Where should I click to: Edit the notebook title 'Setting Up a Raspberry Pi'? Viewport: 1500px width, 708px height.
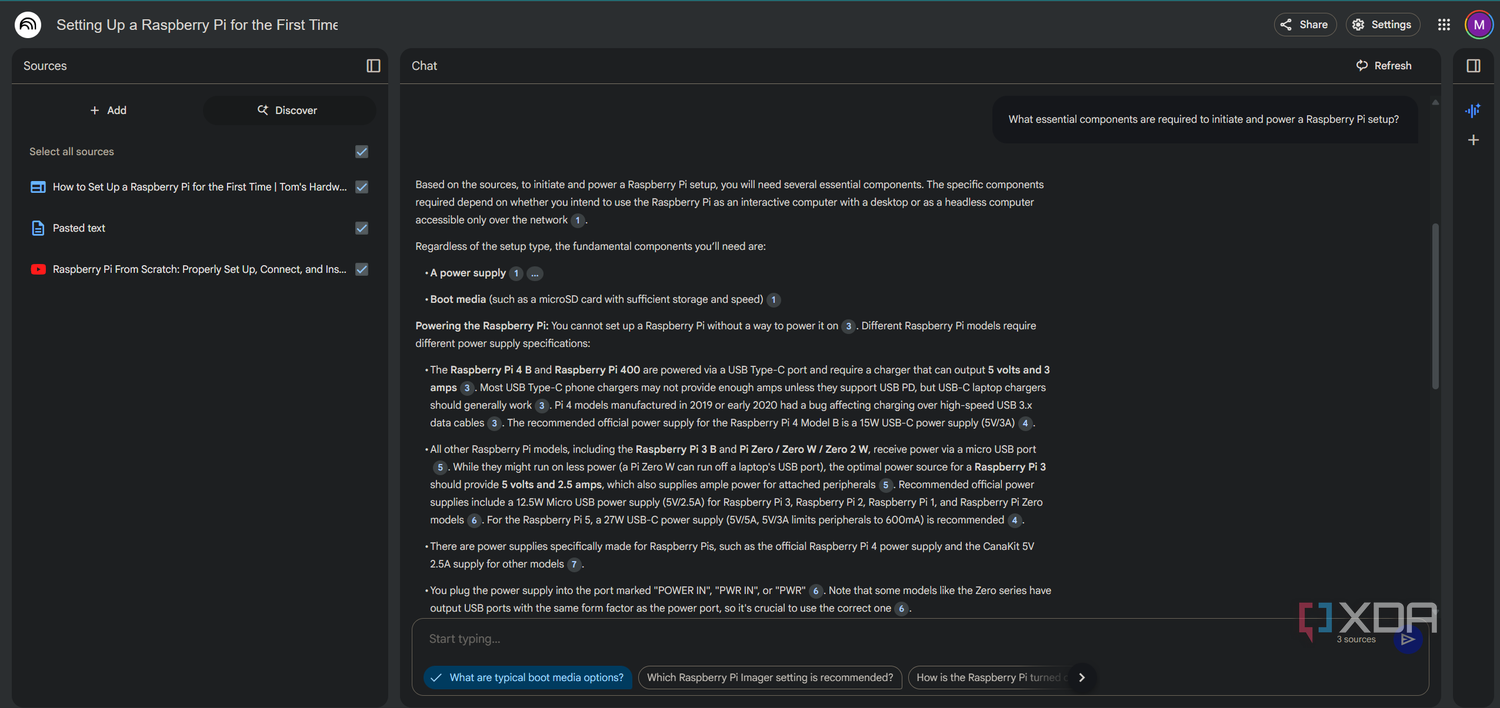click(197, 25)
